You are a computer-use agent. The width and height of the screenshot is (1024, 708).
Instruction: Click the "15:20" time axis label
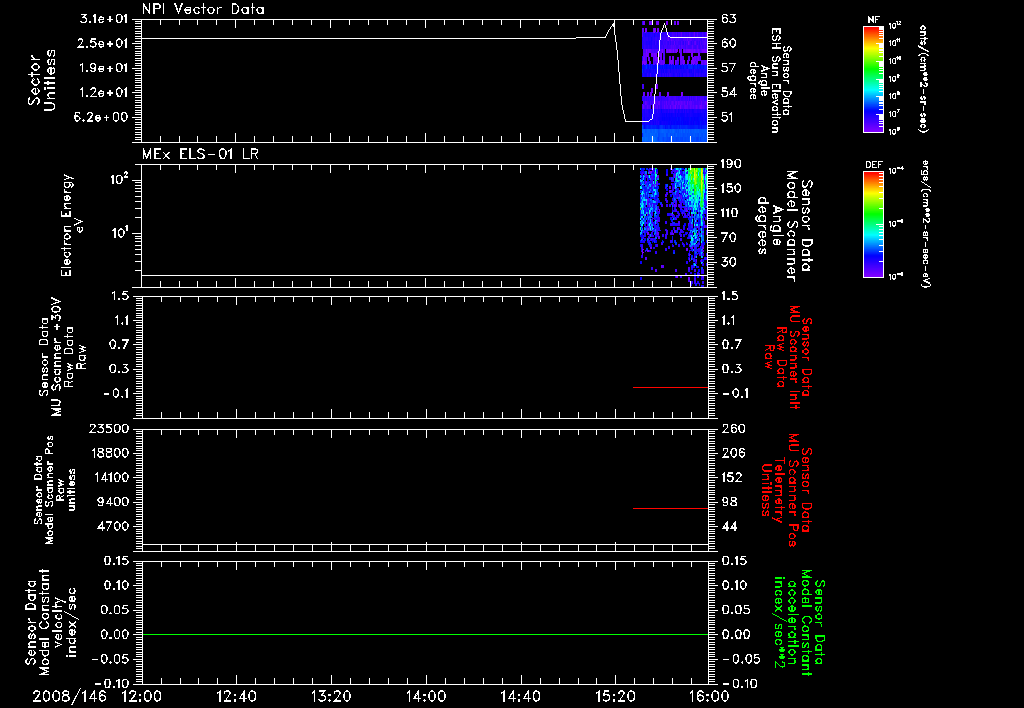tap(615, 696)
